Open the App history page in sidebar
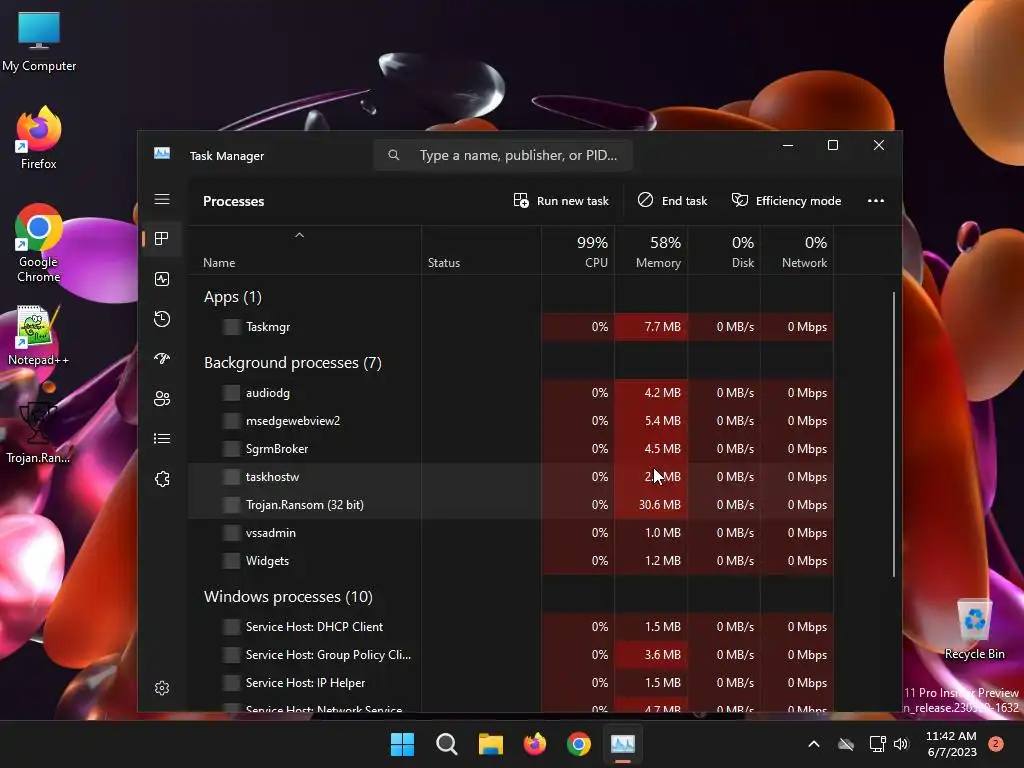The width and height of the screenshot is (1024, 768). (x=162, y=319)
